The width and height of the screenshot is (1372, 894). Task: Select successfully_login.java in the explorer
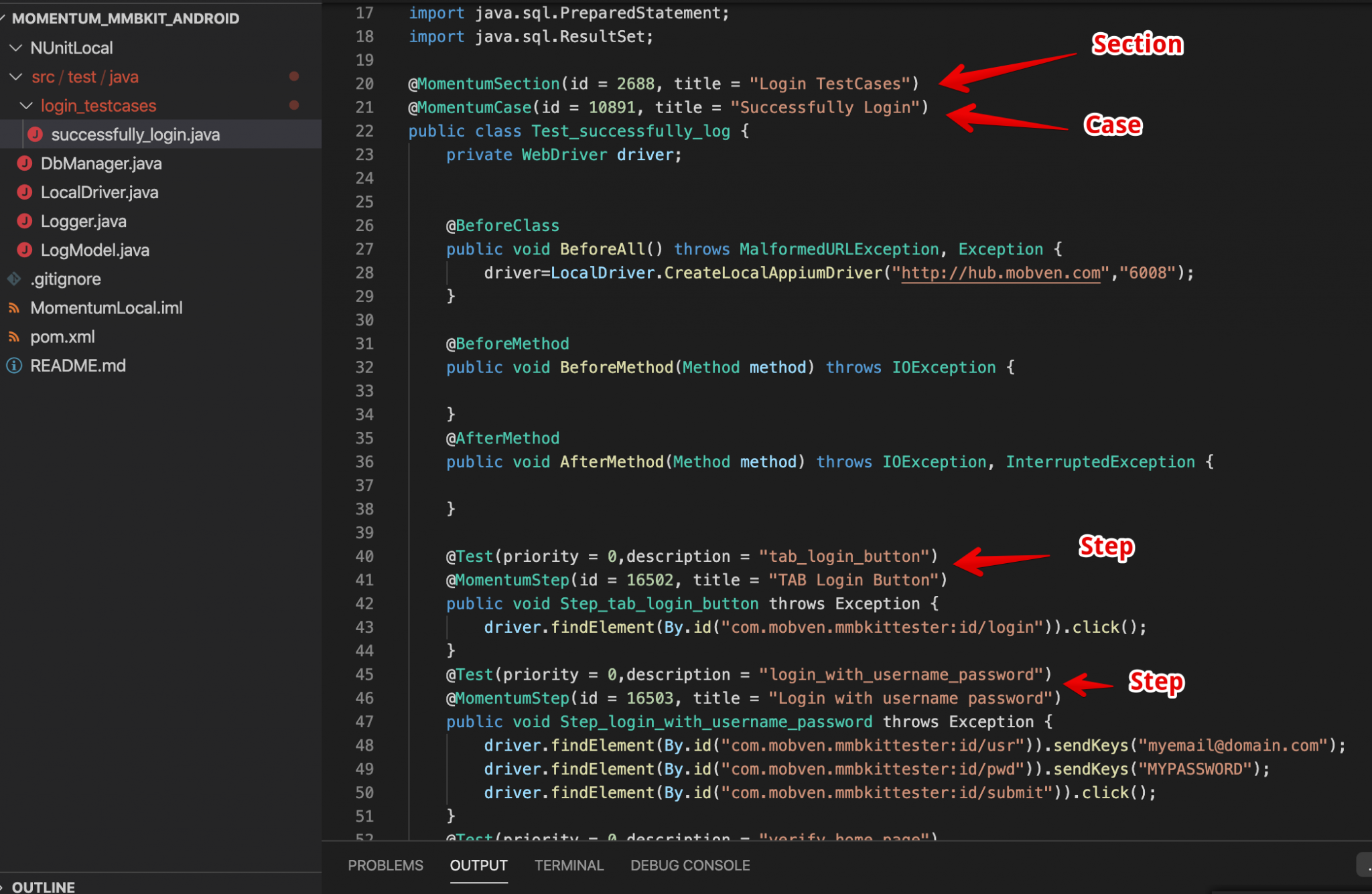click(x=136, y=134)
